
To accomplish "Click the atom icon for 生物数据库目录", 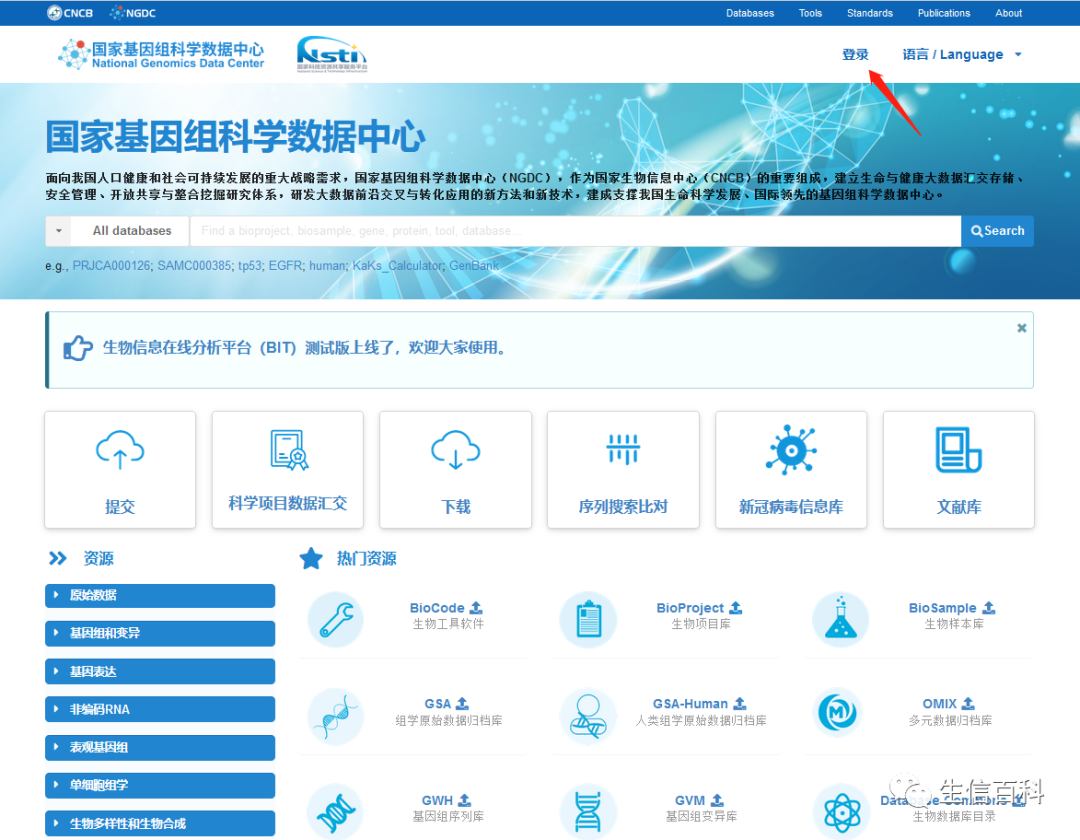I will click(840, 812).
